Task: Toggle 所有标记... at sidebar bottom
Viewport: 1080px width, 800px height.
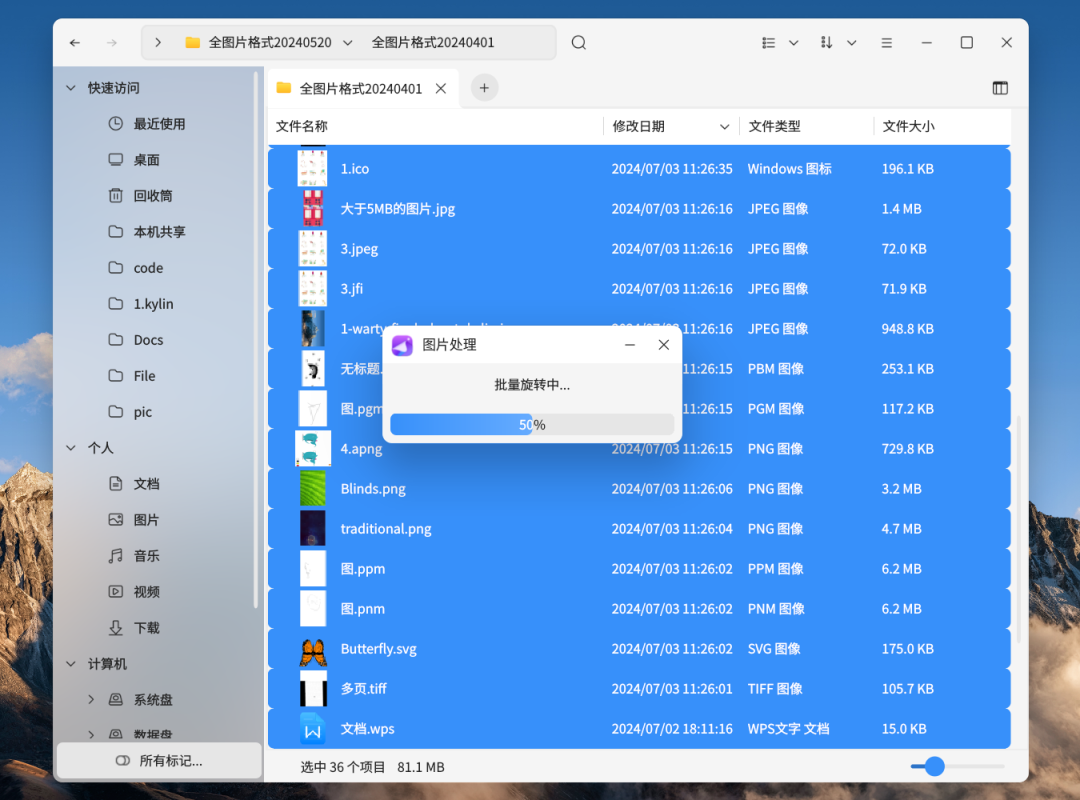Action: coord(160,761)
